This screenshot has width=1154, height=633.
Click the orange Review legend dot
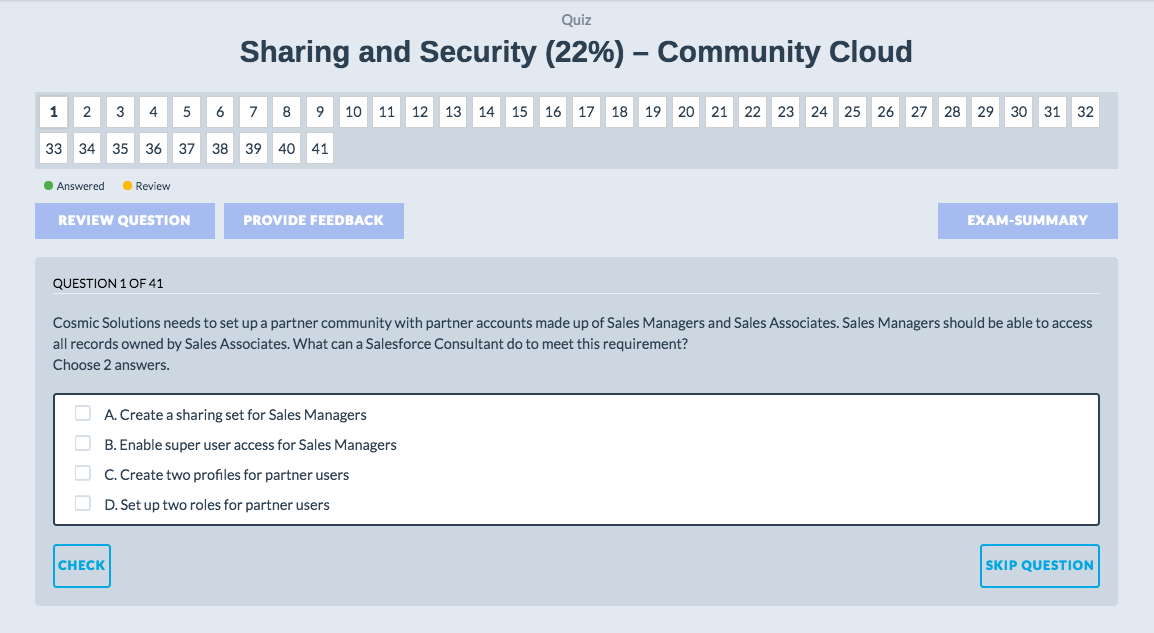click(x=127, y=185)
